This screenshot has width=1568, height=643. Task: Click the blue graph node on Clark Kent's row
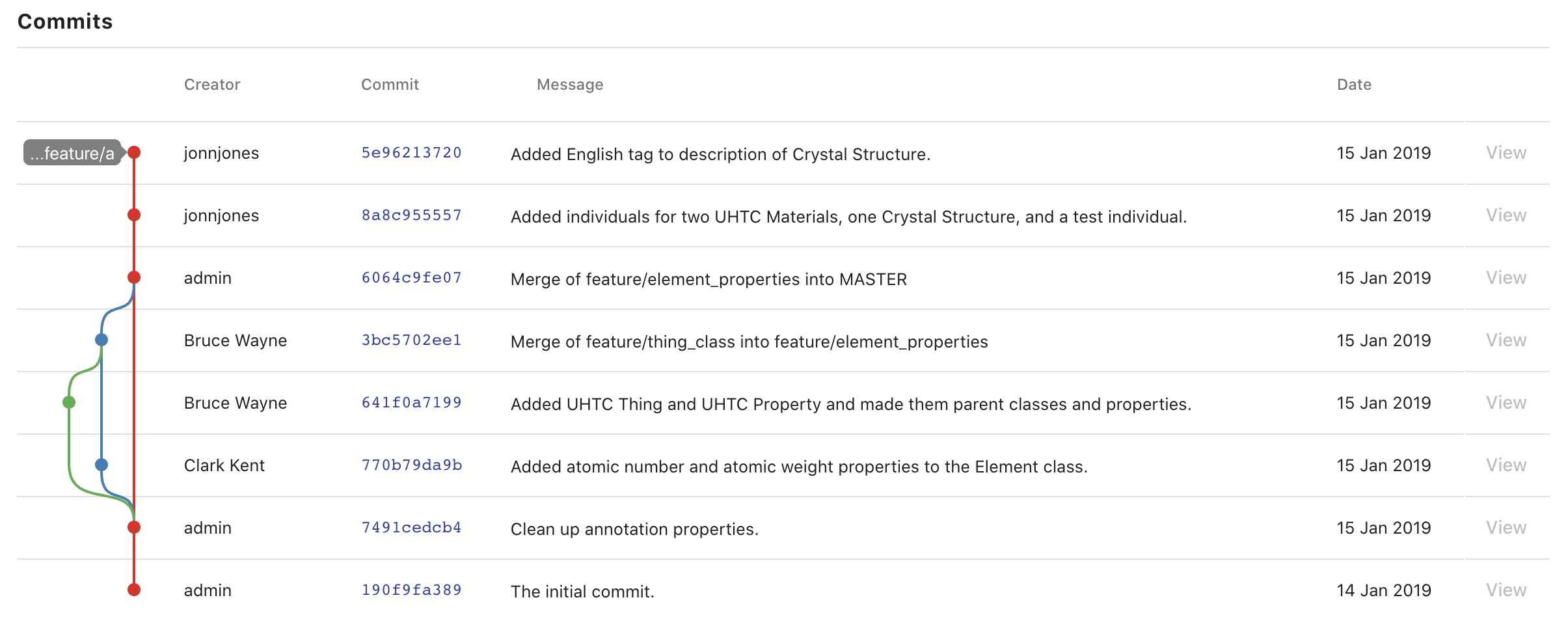(101, 465)
